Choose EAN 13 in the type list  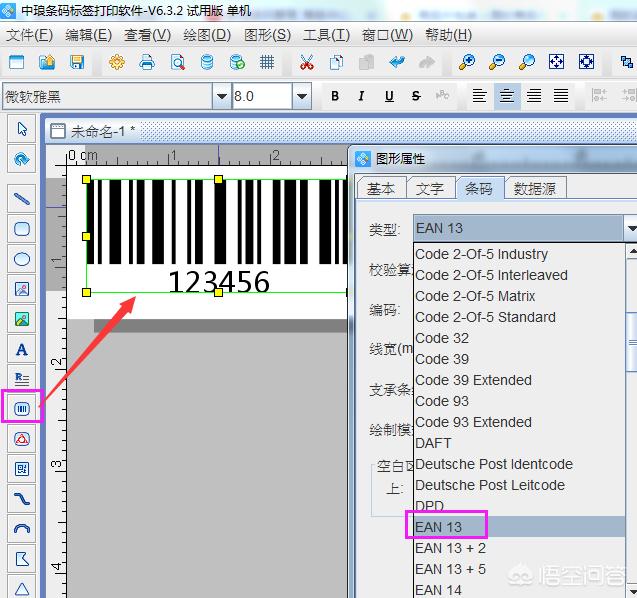[x=519, y=527]
